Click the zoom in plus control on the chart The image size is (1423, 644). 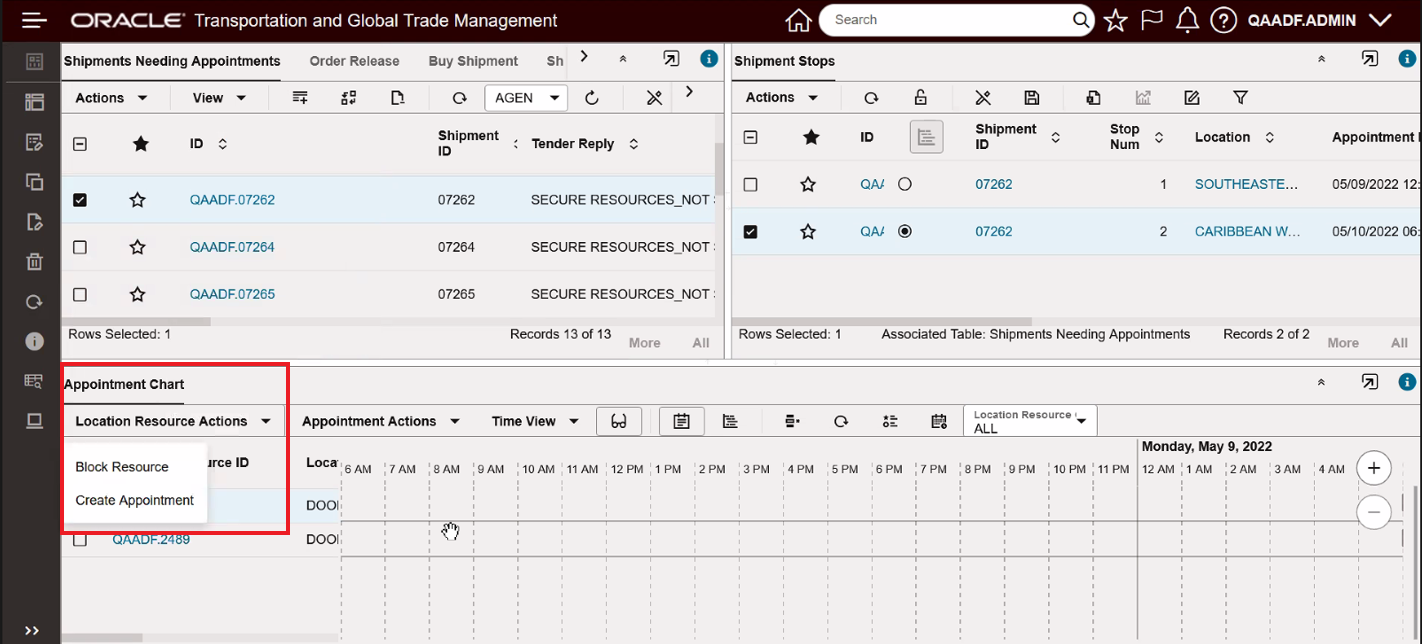click(1374, 467)
